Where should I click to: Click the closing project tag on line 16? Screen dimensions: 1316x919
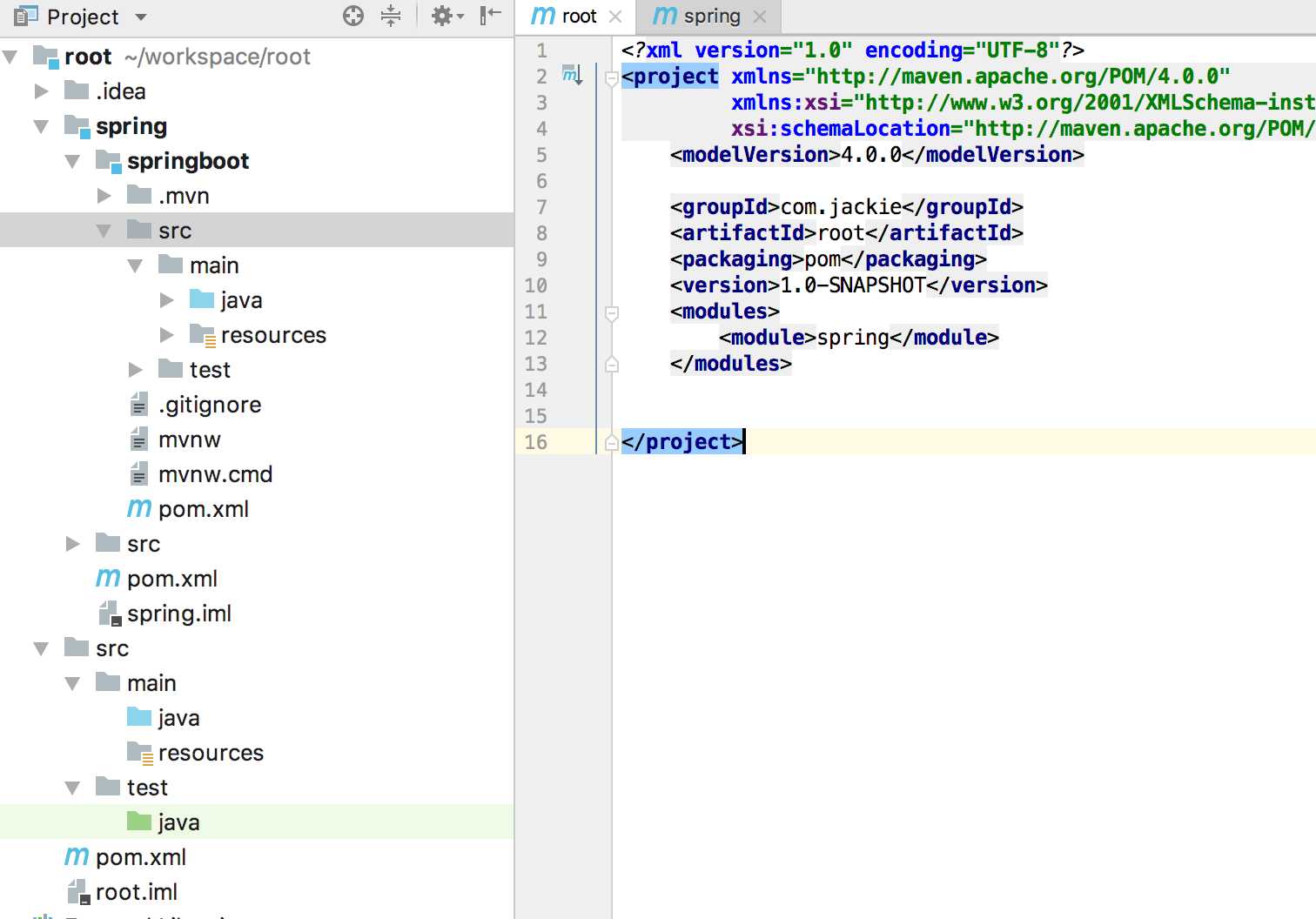[682, 442]
